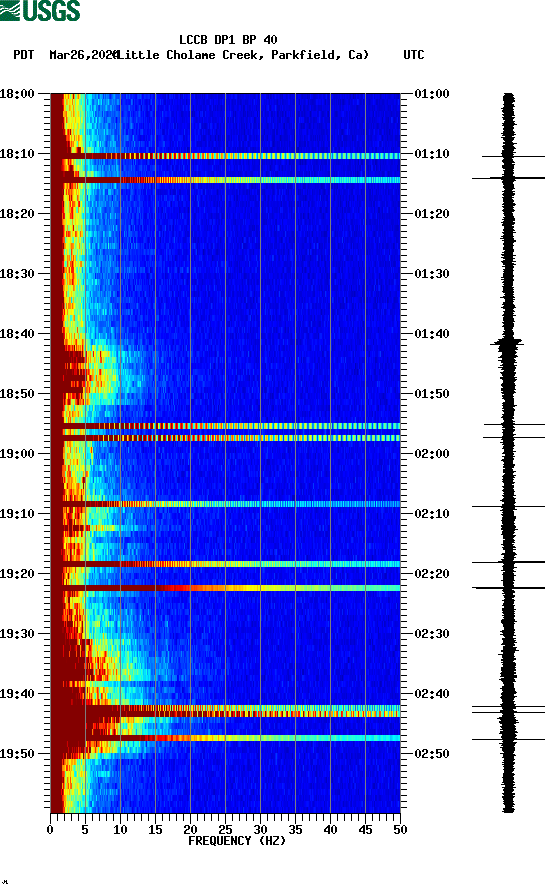Image resolution: width=552 pixels, height=893 pixels.
Task: Click the 19:30 PDT time label
Action: [17, 634]
